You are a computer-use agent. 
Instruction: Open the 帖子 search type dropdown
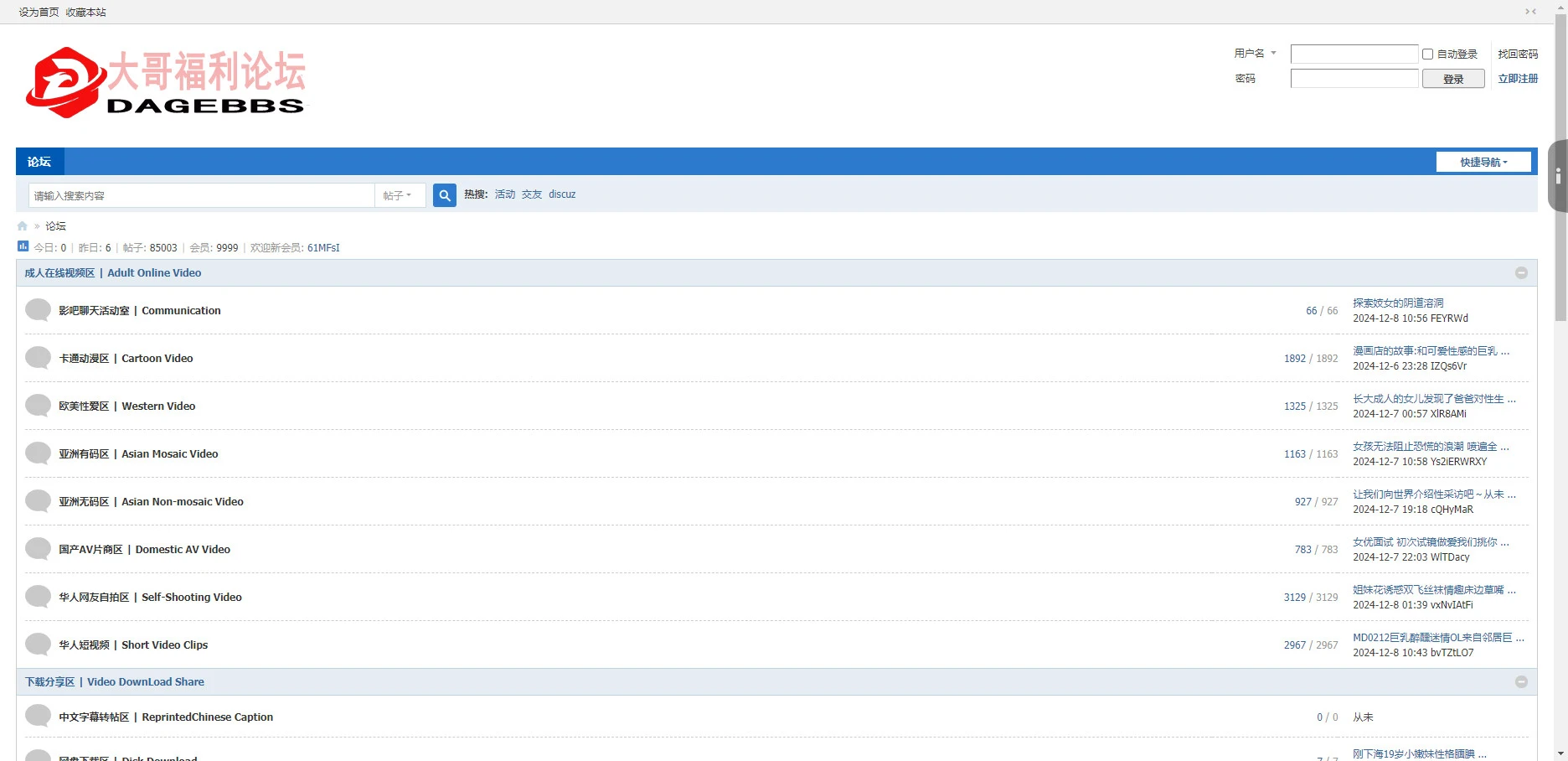(399, 195)
